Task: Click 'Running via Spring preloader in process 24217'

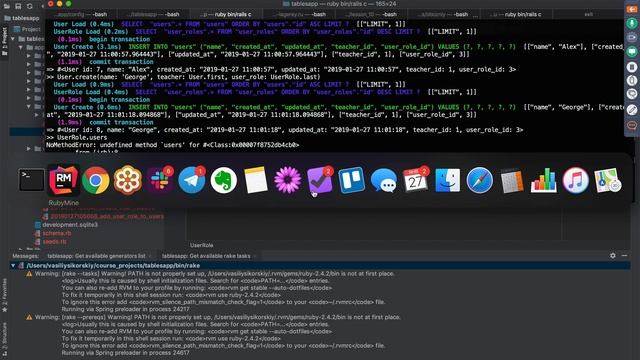Action: pos(125,309)
